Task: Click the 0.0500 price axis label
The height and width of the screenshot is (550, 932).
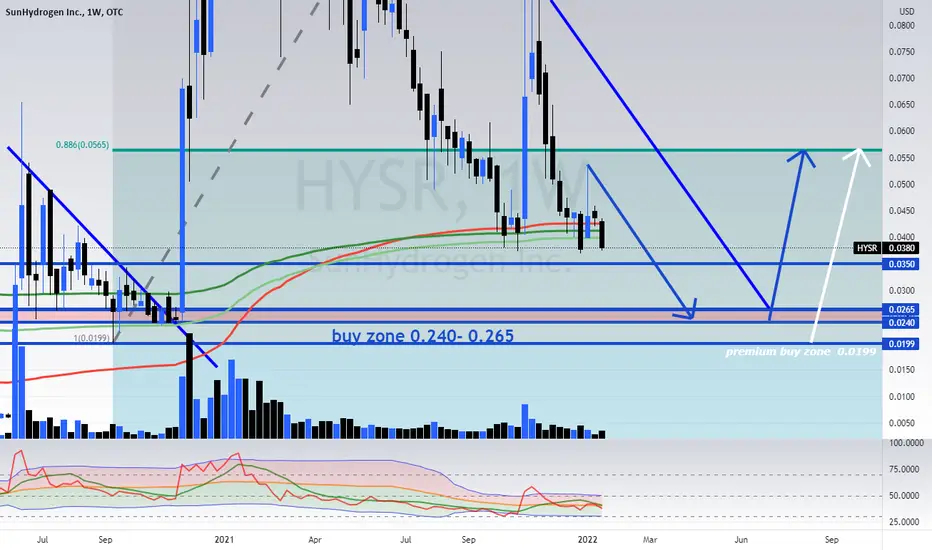Action: pos(902,184)
